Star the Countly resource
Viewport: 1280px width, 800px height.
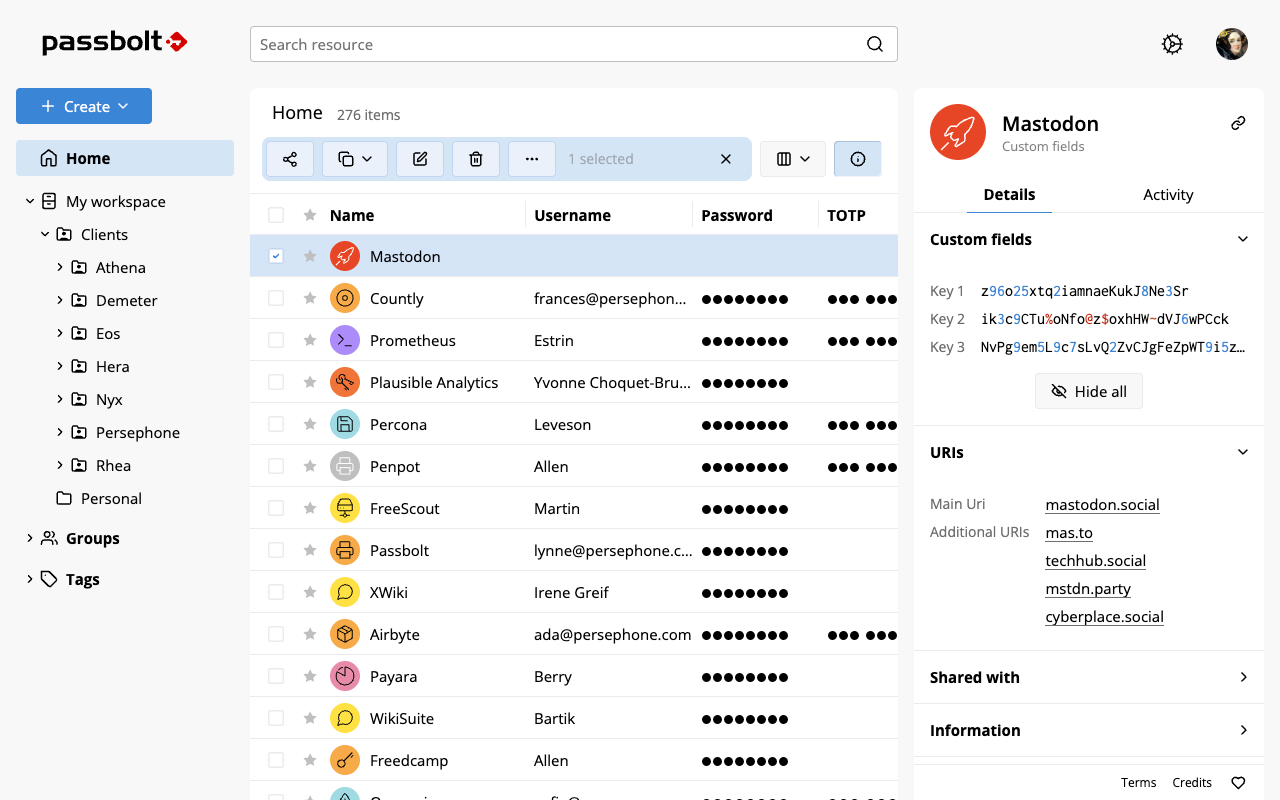pyautogui.click(x=310, y=298)
